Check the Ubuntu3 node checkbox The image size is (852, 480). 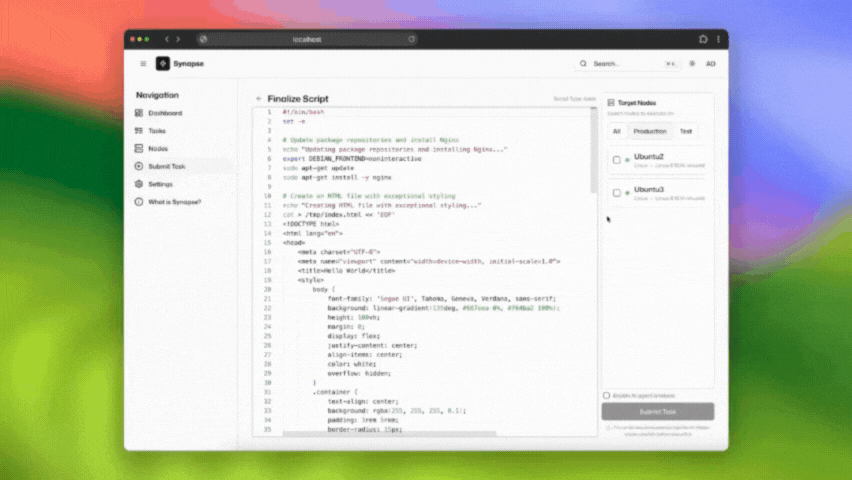617,193
